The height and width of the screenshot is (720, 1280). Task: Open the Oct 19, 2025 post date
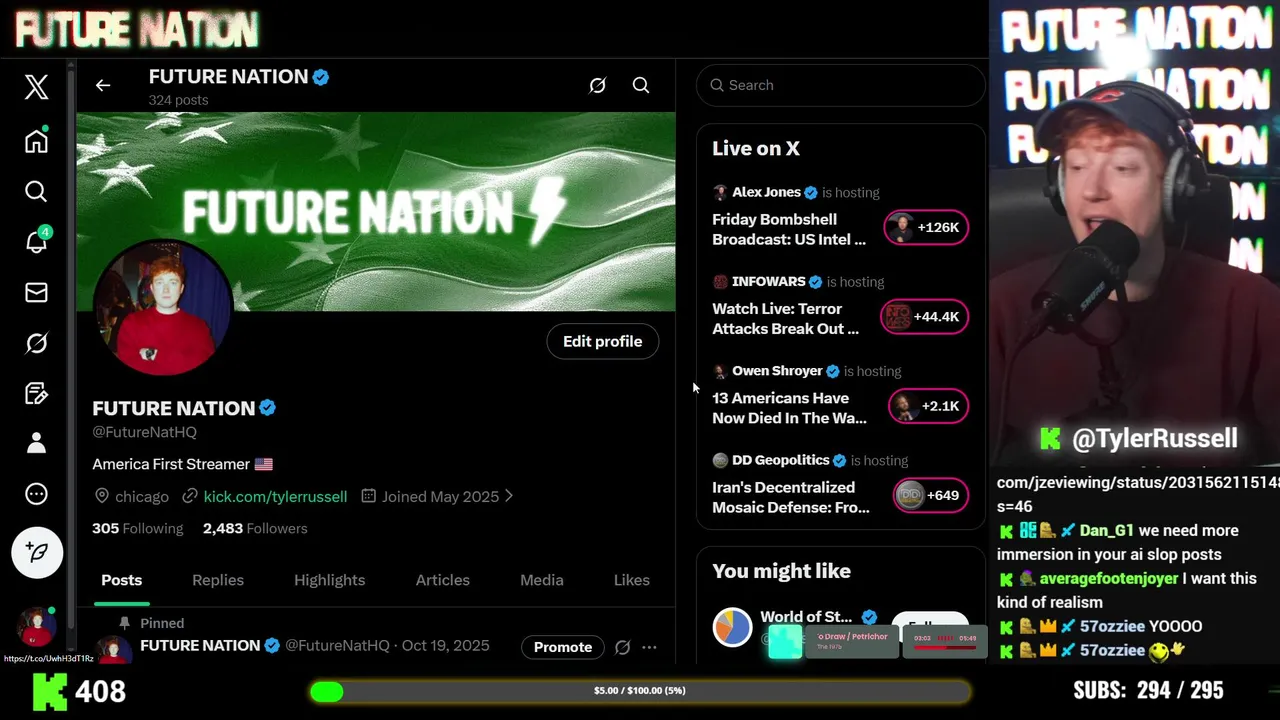tap(446, 646)
